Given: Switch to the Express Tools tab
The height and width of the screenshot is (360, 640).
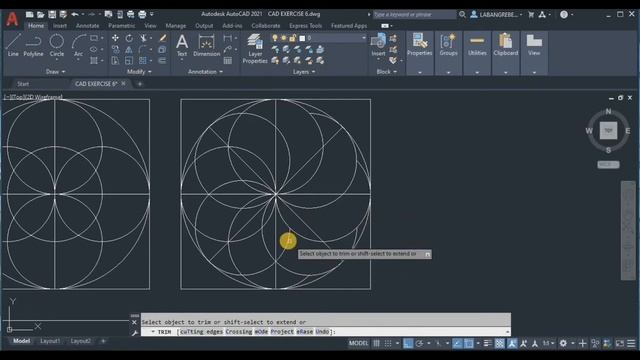Looking at the screenshot, I should click(x=305, y=26).
